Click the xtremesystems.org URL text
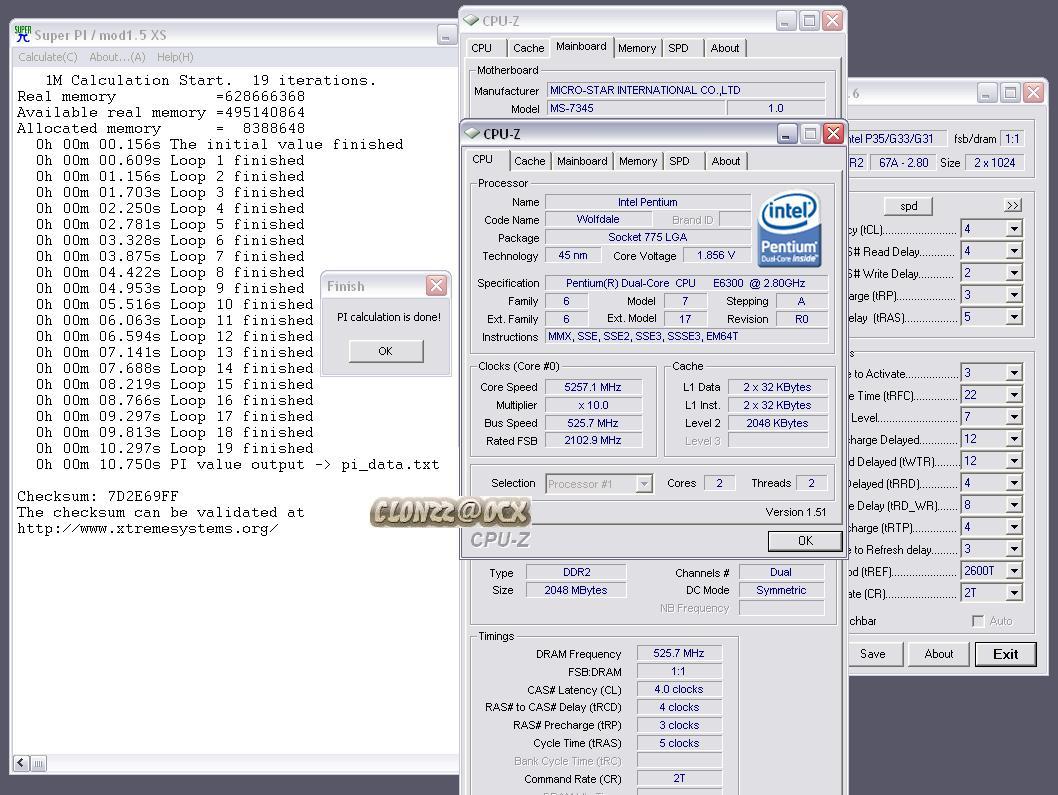The height and width of the screenshot is (795, 1058). (148, 528)
